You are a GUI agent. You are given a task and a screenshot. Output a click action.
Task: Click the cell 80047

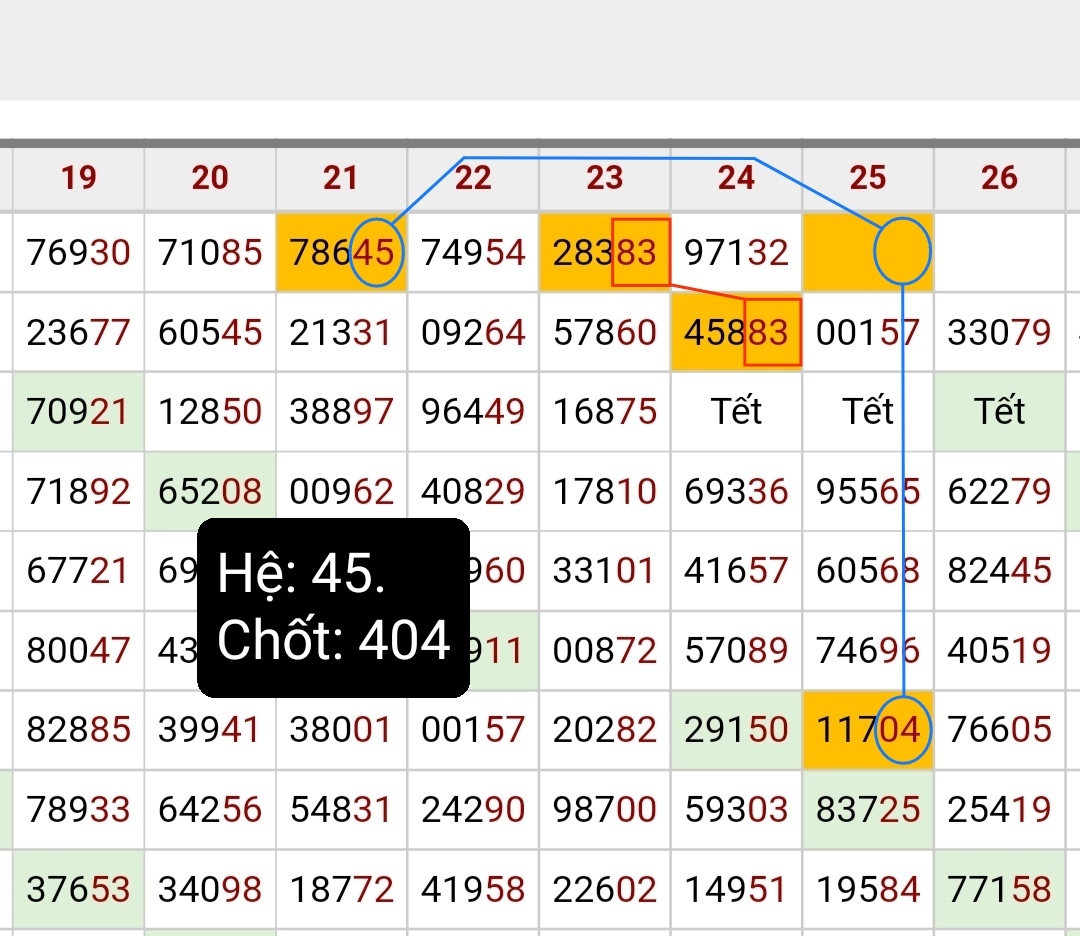tap(79, 650)
